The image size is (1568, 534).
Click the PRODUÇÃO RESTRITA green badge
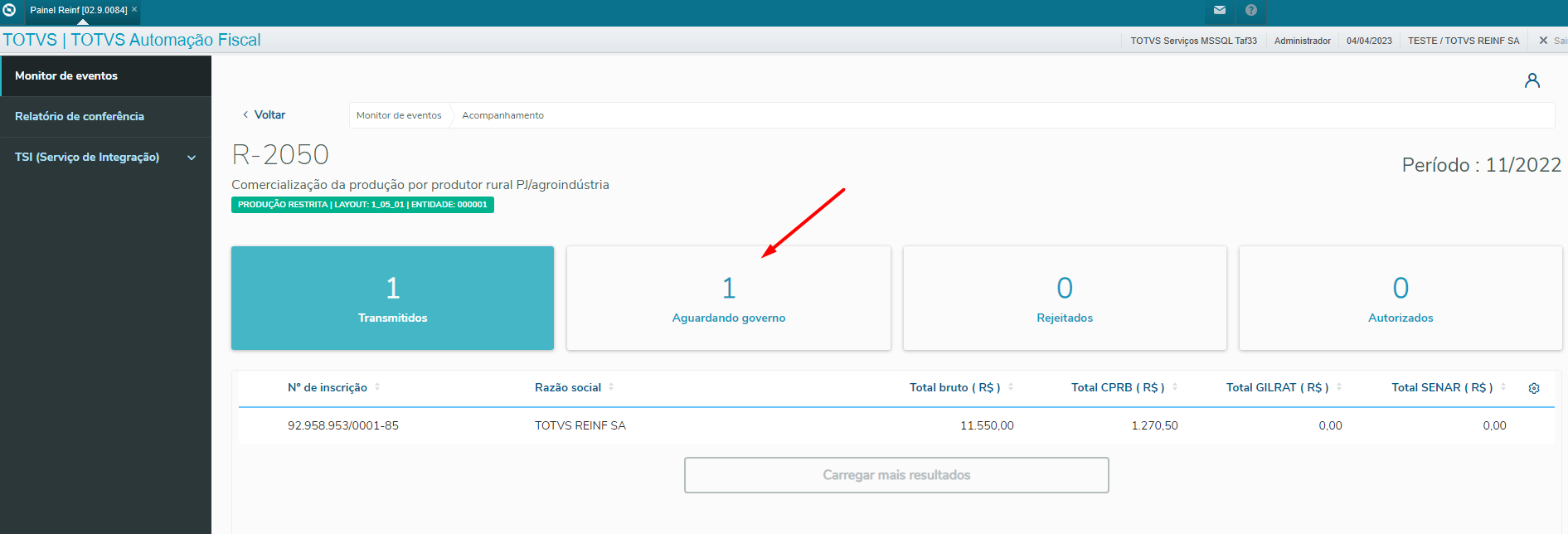[362, 205]
